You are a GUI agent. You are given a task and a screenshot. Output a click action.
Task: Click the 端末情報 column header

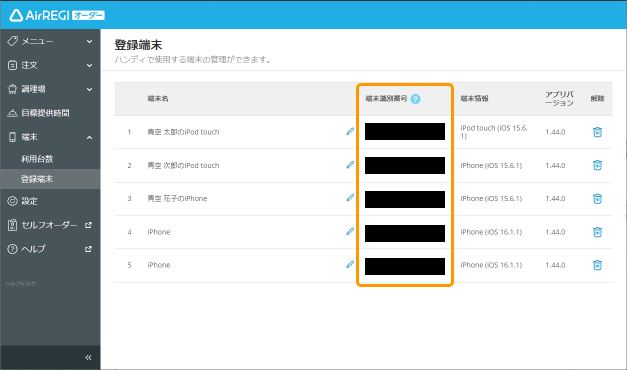pyautogui.click(x=474, y=99)
